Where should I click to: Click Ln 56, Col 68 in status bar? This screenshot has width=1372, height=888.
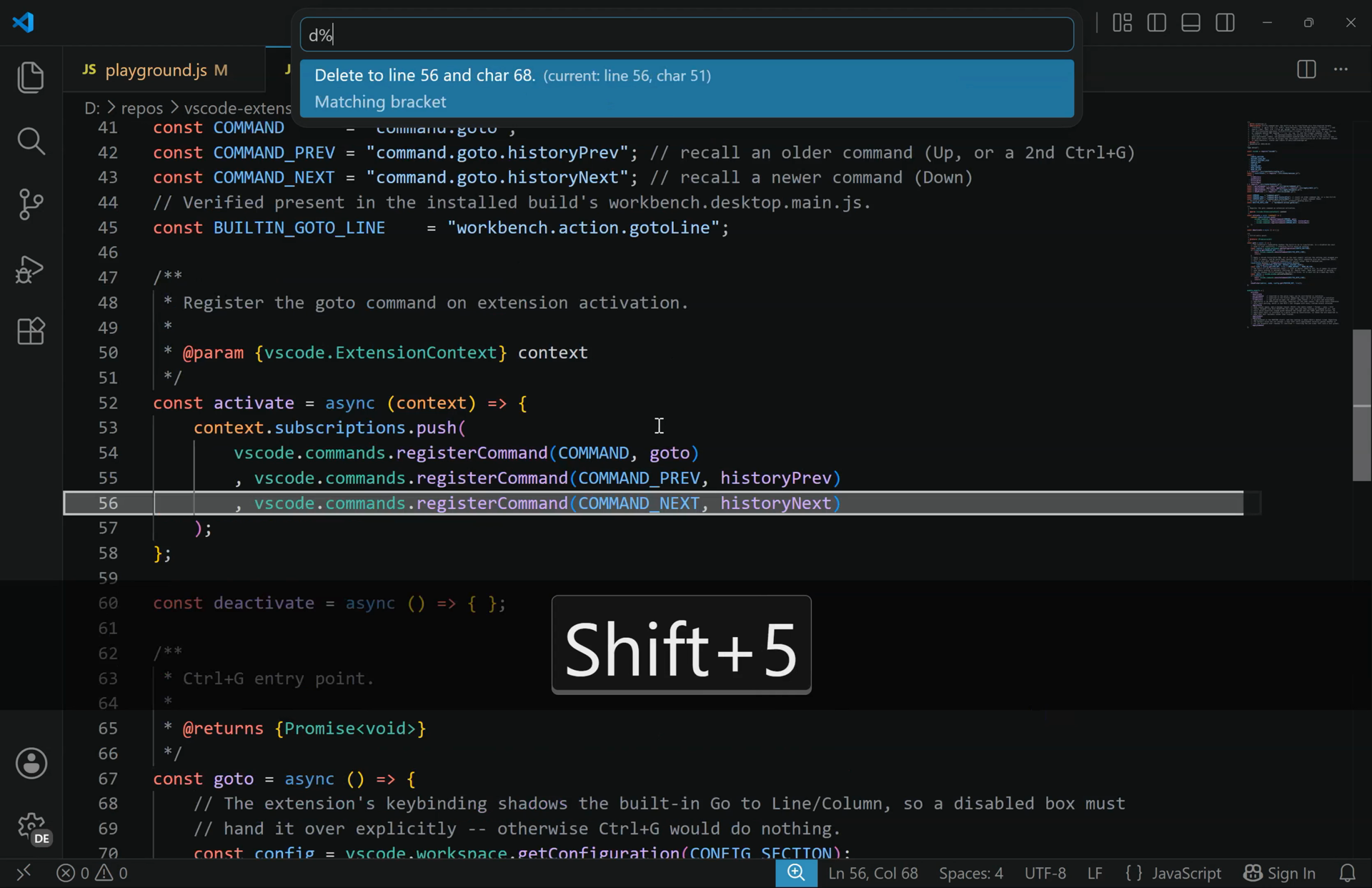click(x=873, y=873)
